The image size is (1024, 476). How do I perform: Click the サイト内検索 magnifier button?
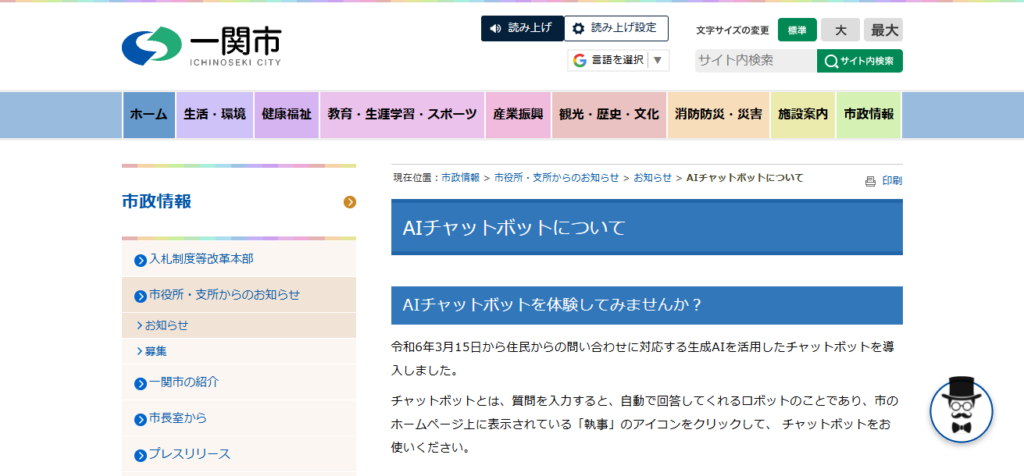[x=859, y=61]
